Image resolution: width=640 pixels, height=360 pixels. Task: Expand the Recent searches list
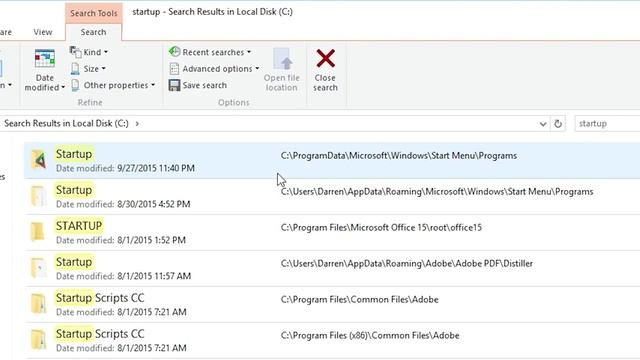[x=210, y=52]
